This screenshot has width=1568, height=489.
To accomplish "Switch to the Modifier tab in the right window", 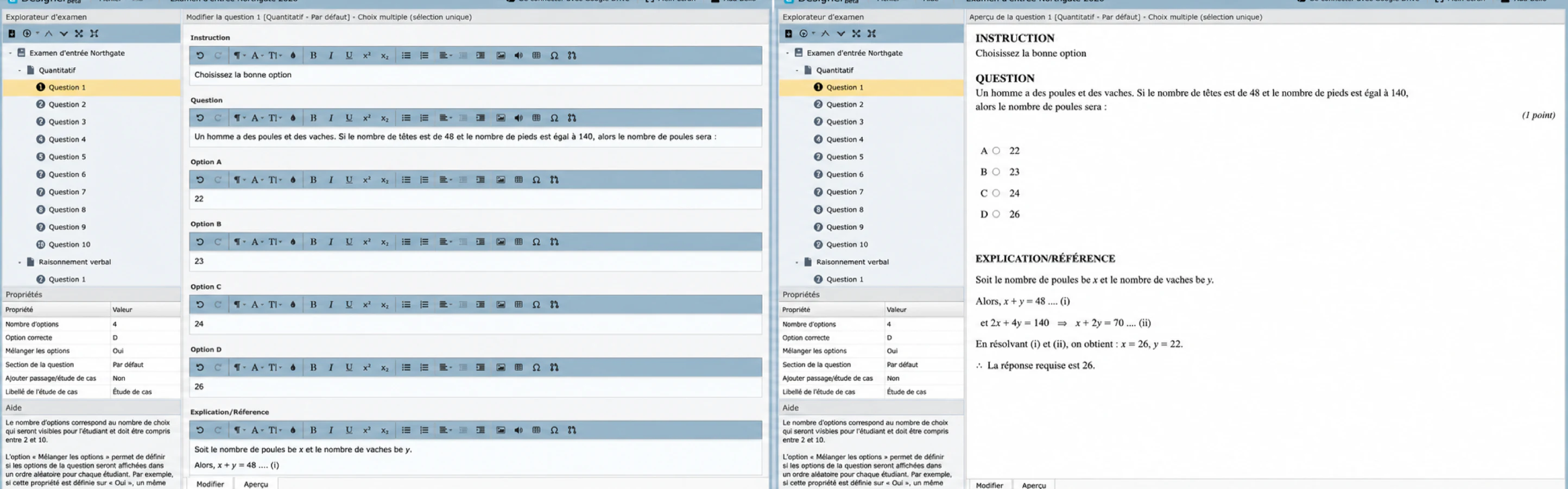I will [989, 485].
